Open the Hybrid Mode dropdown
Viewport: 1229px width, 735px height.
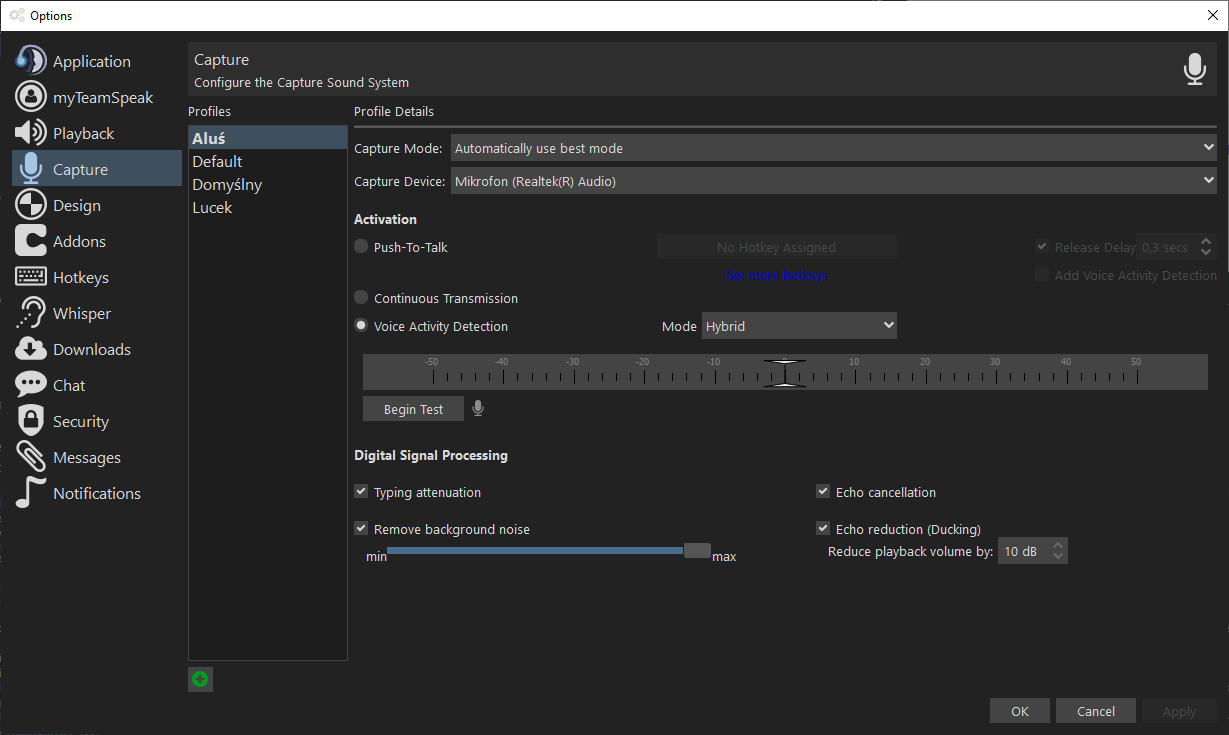click(799, 326)
